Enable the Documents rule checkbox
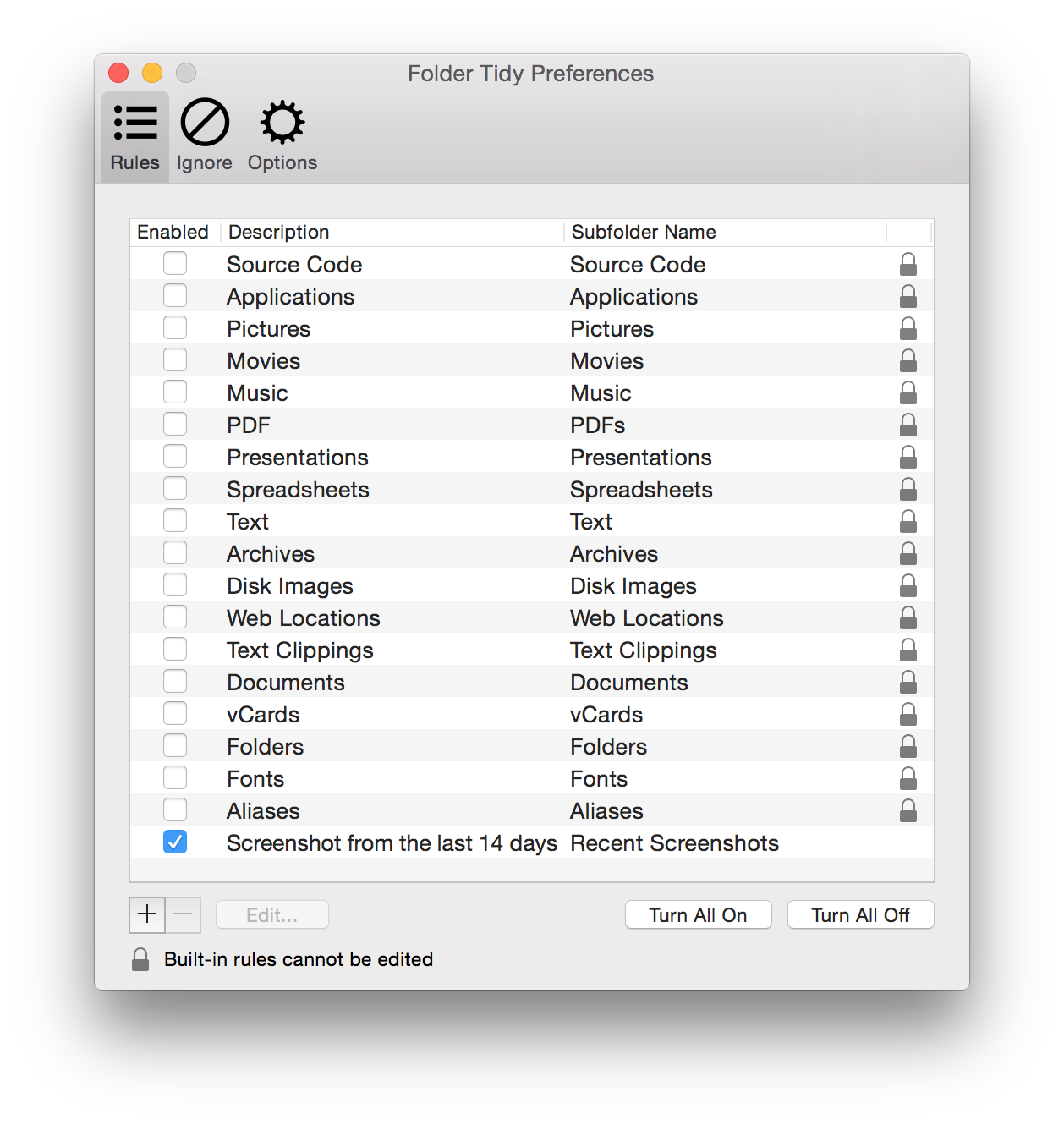 pyautogui.click(x=175, y=681)
